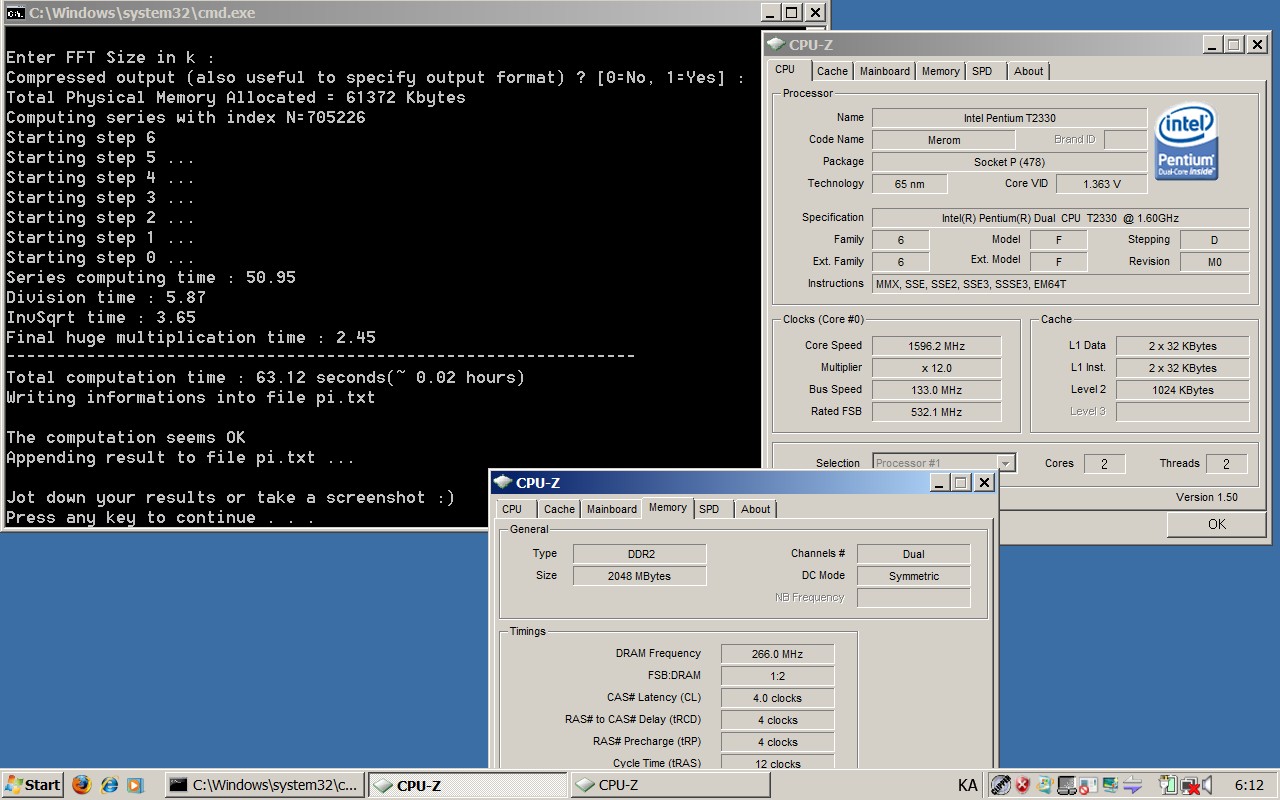Open the back CPU-Z window title icon

click(x=777, y=45)
